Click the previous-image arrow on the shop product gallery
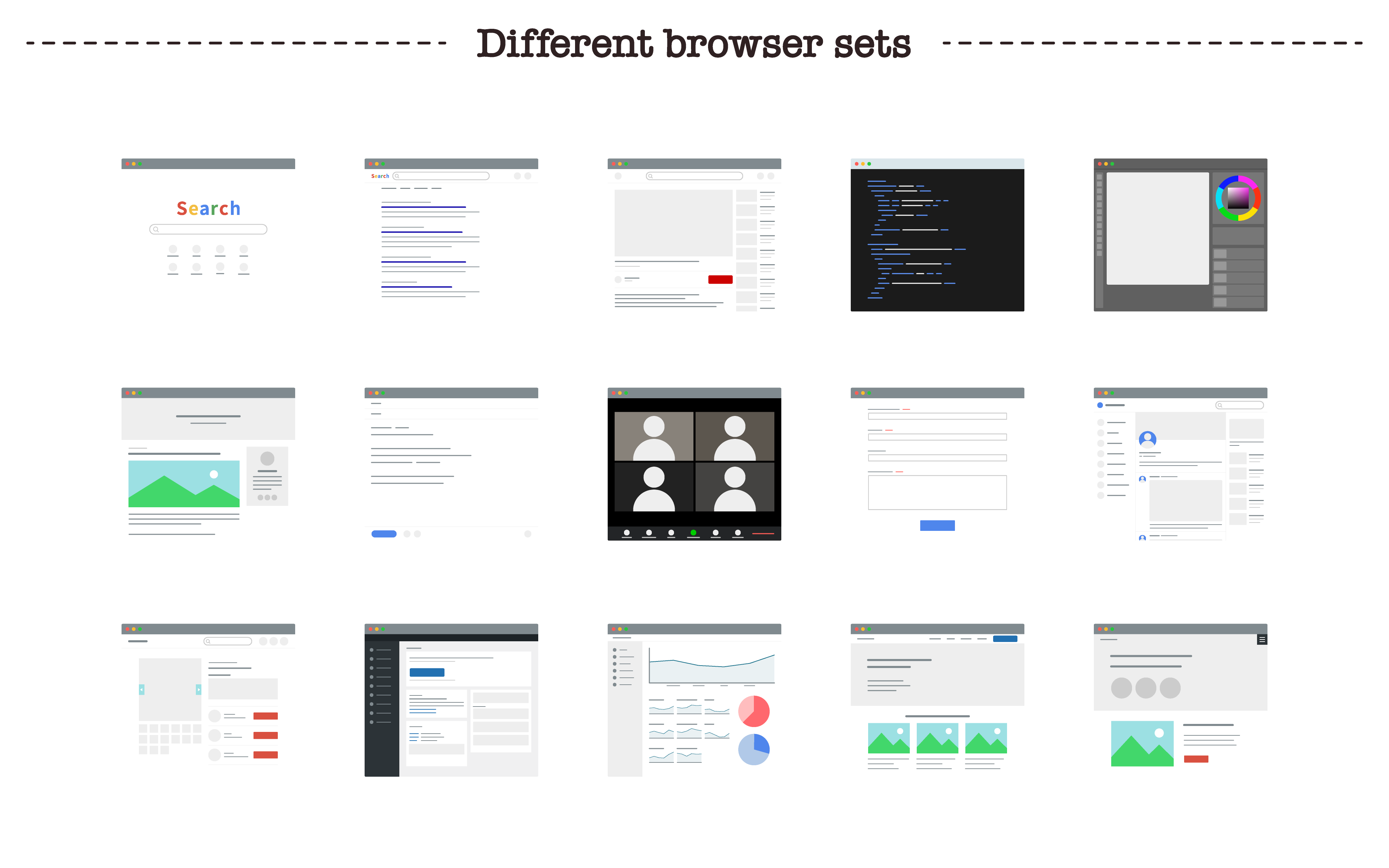This screenshot has height=868, width=1389. tap(141, 690)
